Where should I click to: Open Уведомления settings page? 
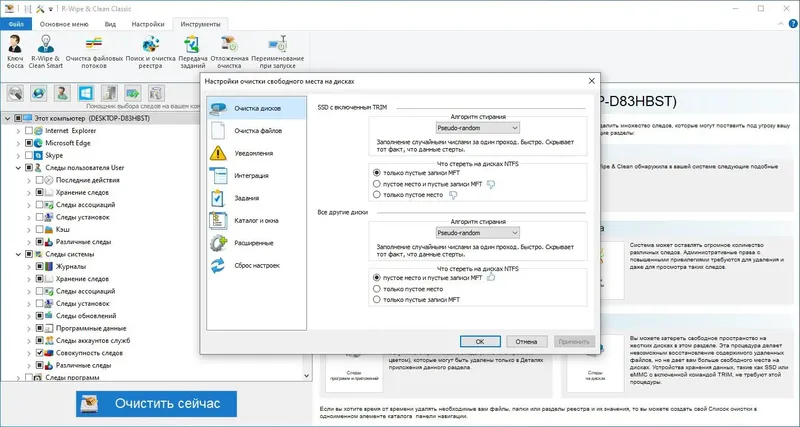256,153
